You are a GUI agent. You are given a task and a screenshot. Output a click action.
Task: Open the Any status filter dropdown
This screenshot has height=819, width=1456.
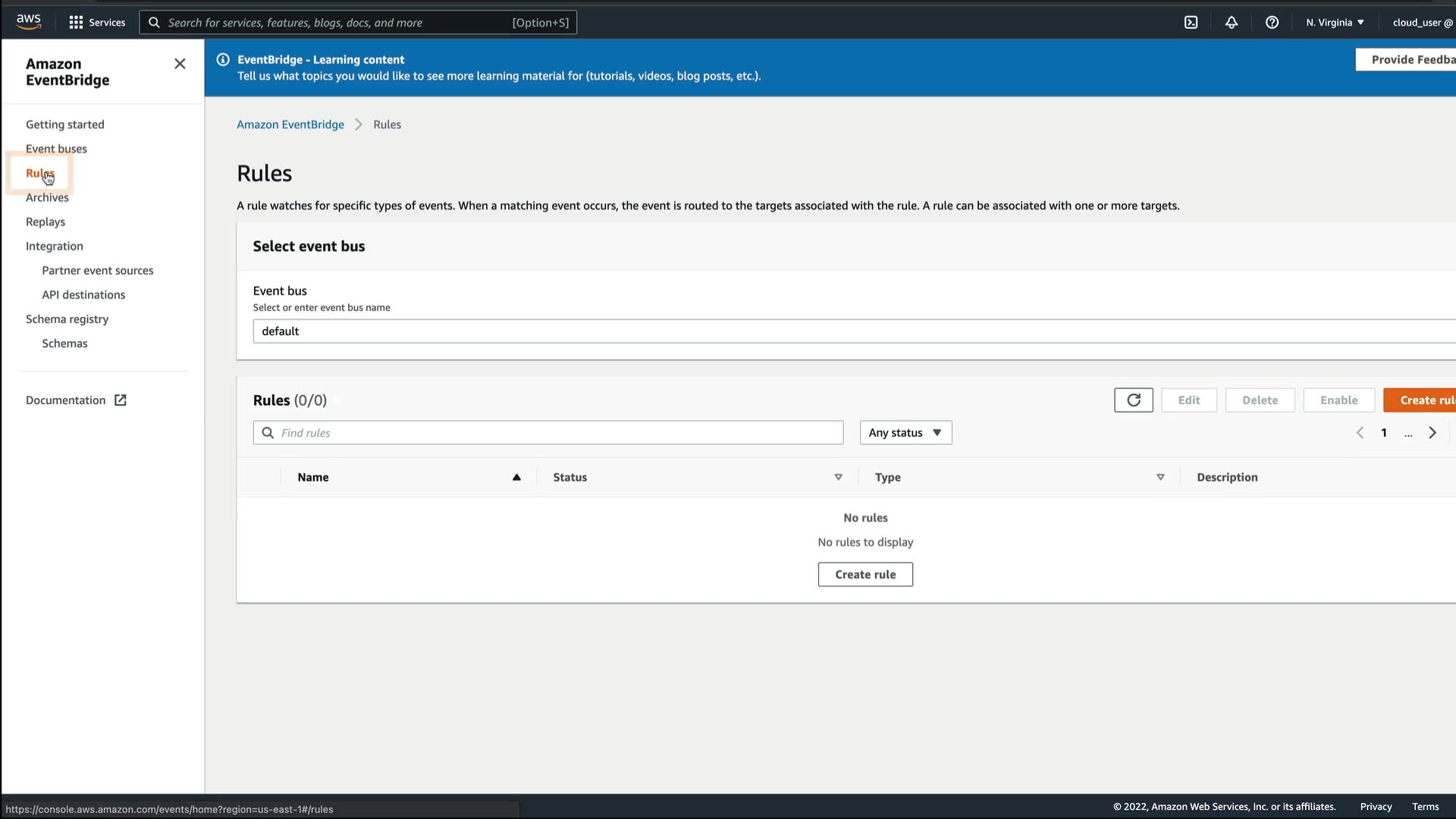(x=905, y=432)
